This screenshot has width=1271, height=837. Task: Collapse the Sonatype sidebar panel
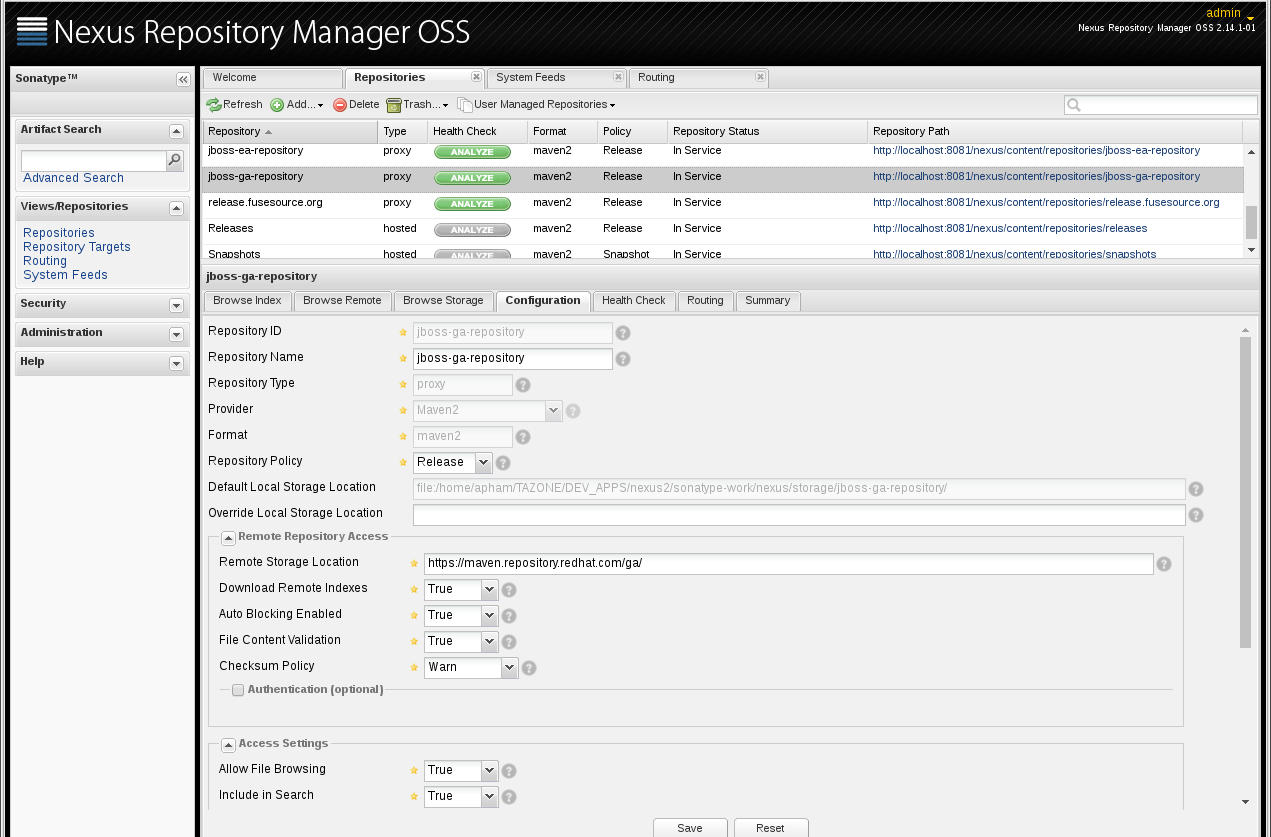pyautogui.click(x=183, y=79)
